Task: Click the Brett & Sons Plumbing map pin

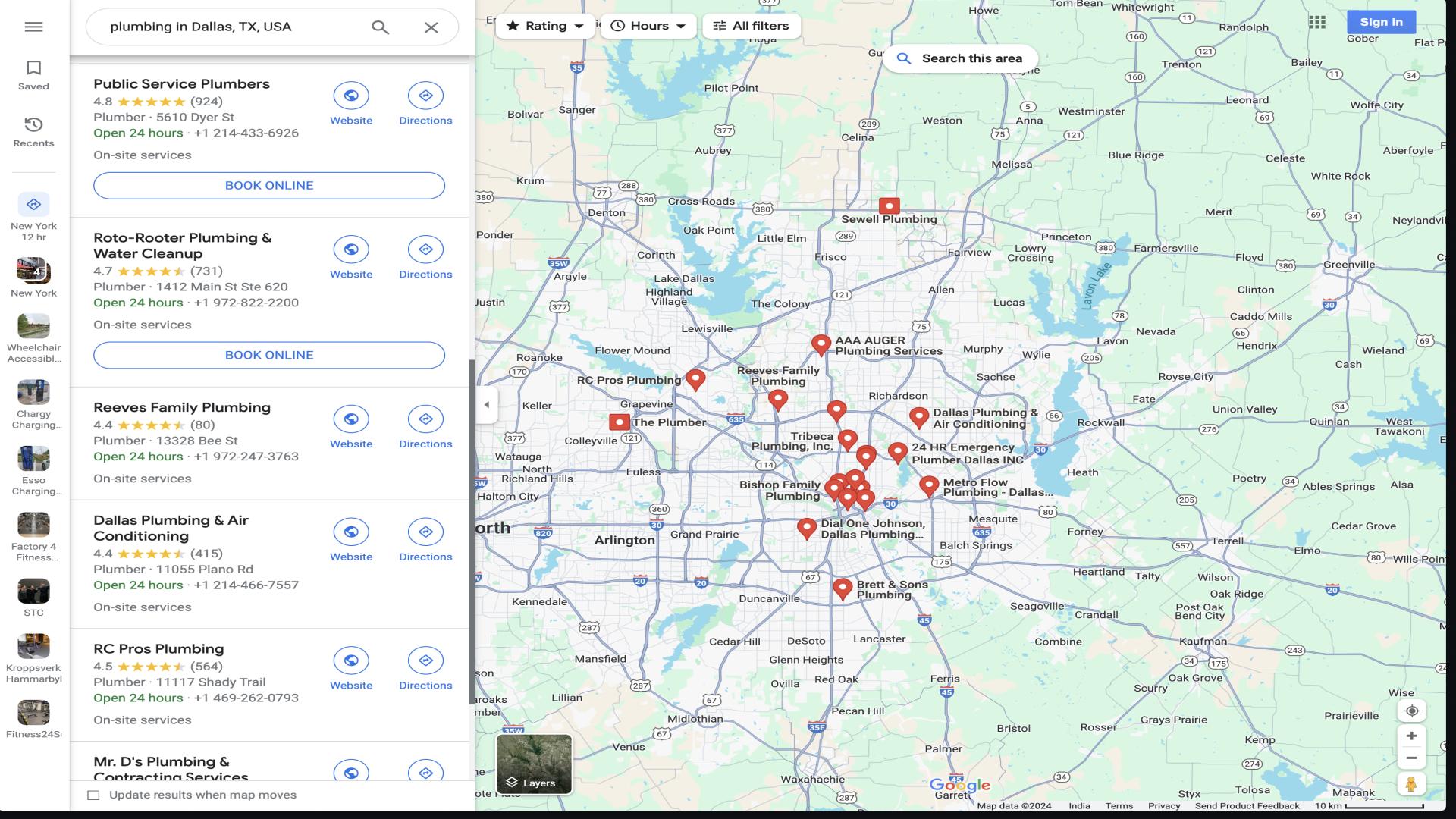Action: [x=843, y=588]
